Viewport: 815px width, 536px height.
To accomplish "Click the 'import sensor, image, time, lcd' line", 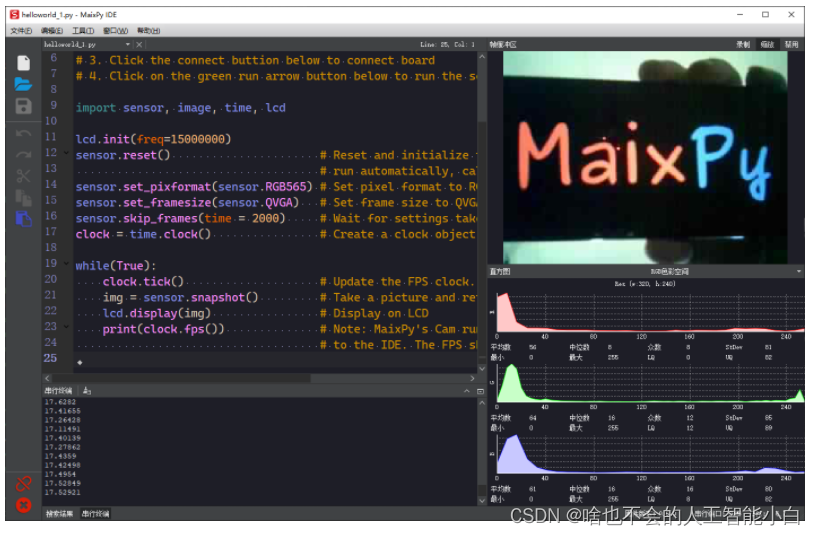I will point(181,108).
